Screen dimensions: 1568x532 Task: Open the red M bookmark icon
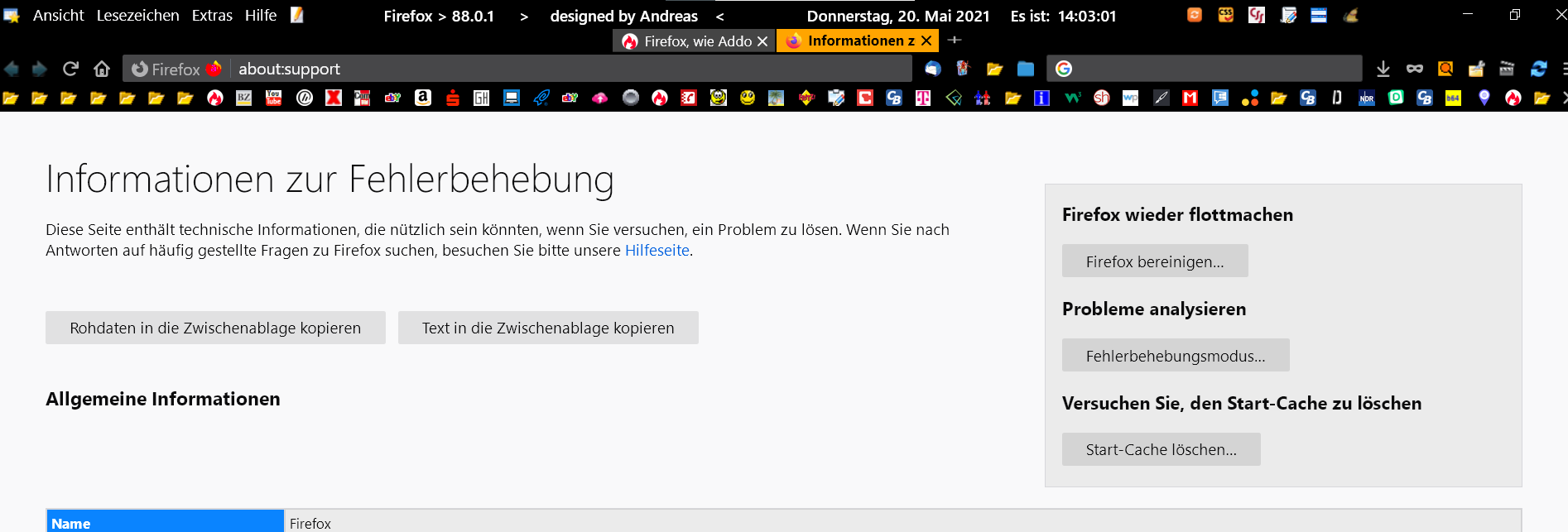coord(1190,98)
